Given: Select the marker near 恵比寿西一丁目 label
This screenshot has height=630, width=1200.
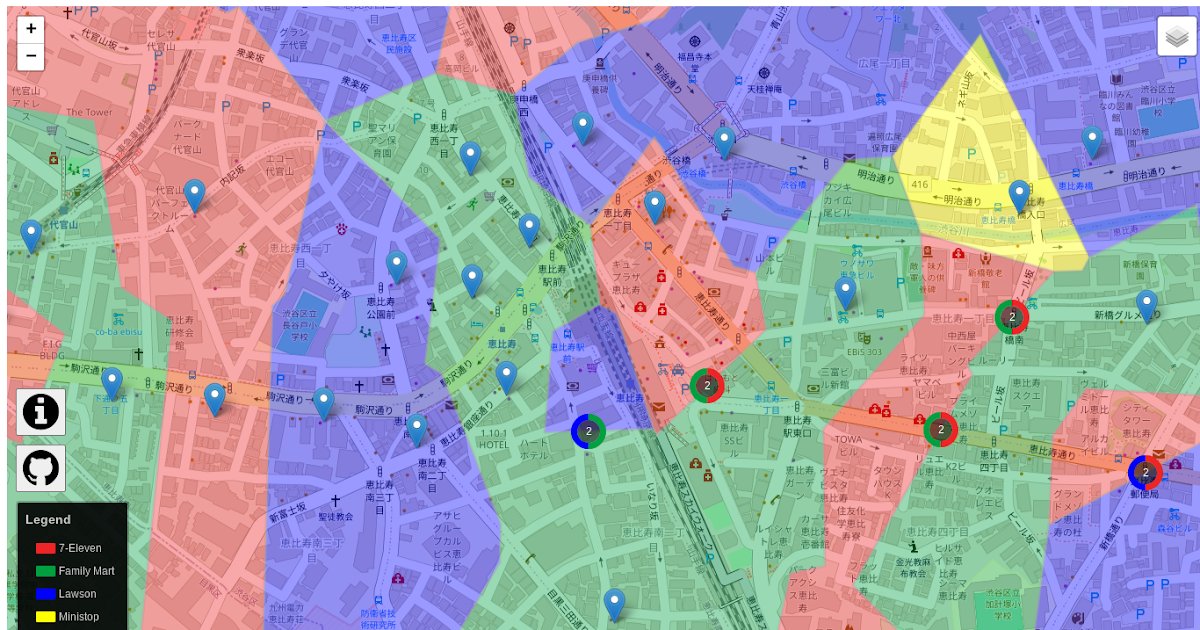Looking at the screenshot, I should pos(471,159).
